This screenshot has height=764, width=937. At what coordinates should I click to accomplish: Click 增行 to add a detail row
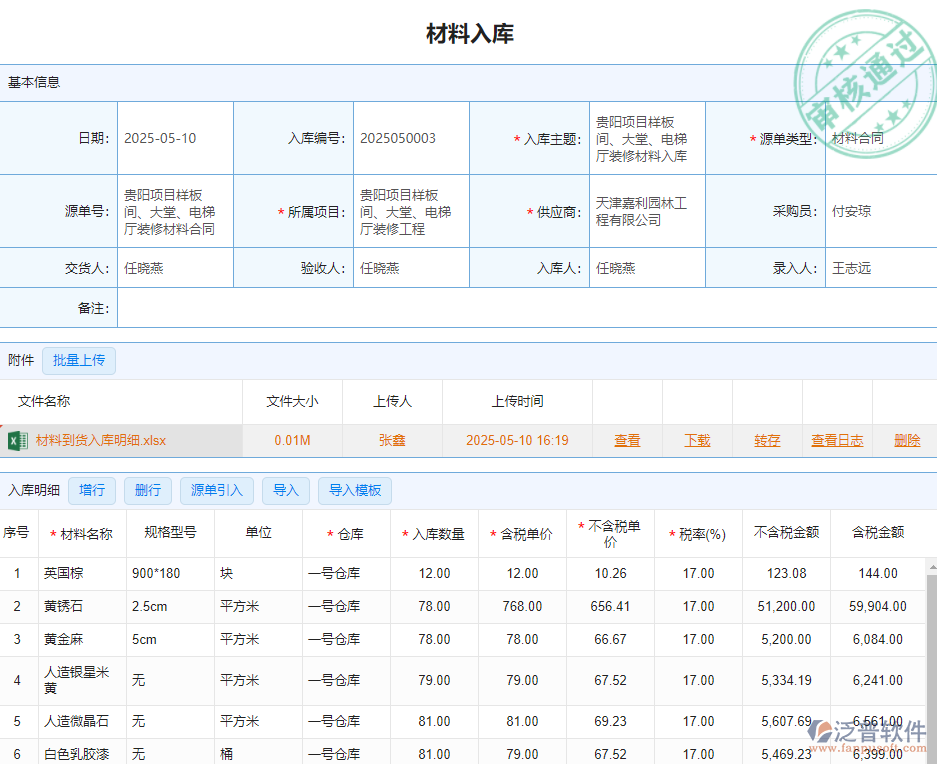tap(92, 490)
